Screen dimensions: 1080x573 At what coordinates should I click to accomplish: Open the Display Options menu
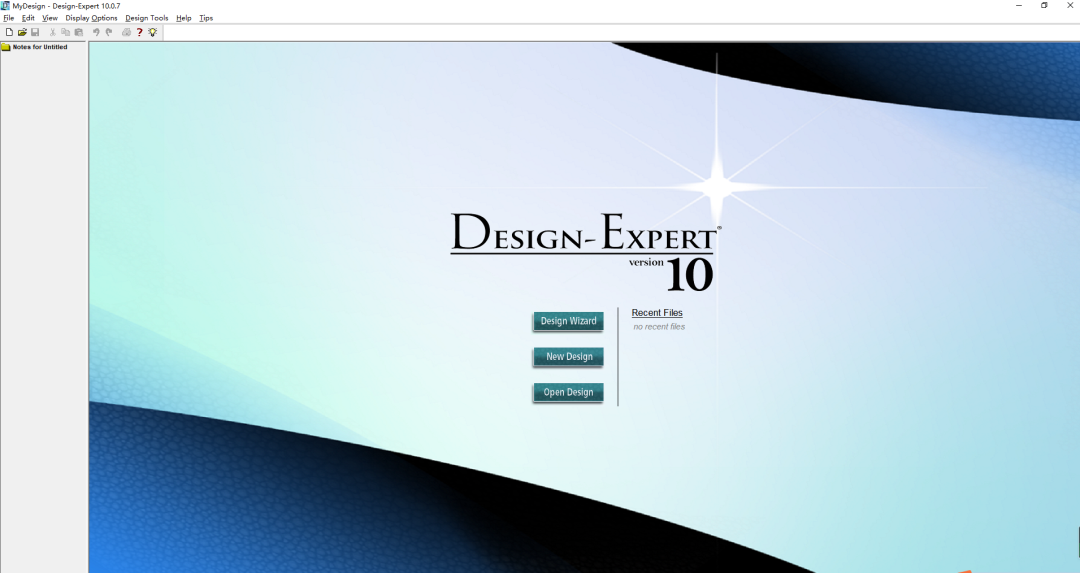coord(91,18)
